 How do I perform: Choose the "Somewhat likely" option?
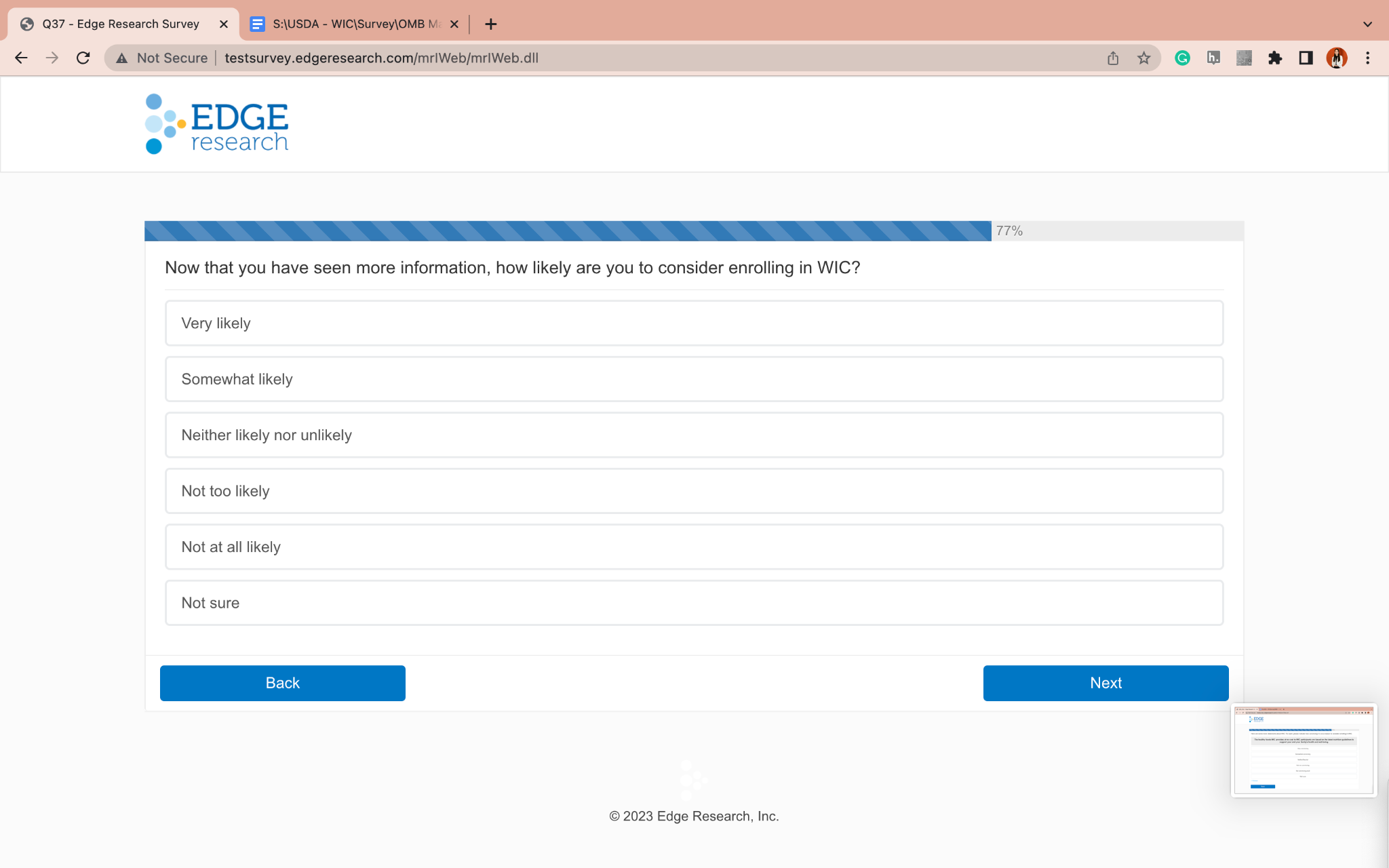tap(693, 379)
